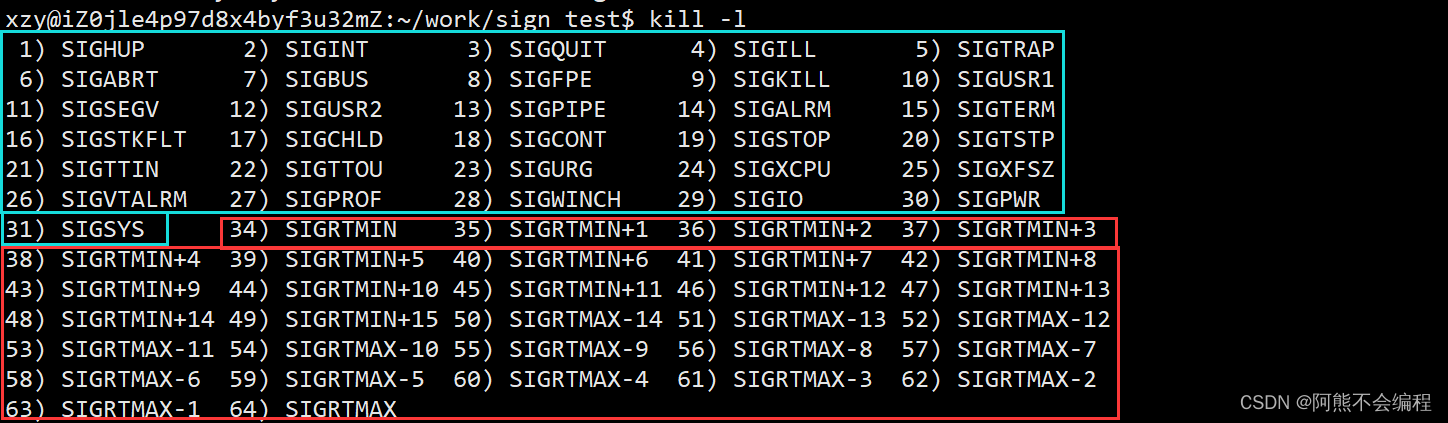The width and height of the screenshot is (1448, 423).
Task: Select SIGRTMIN+6 signal text
Action: (x=579, y=260)
